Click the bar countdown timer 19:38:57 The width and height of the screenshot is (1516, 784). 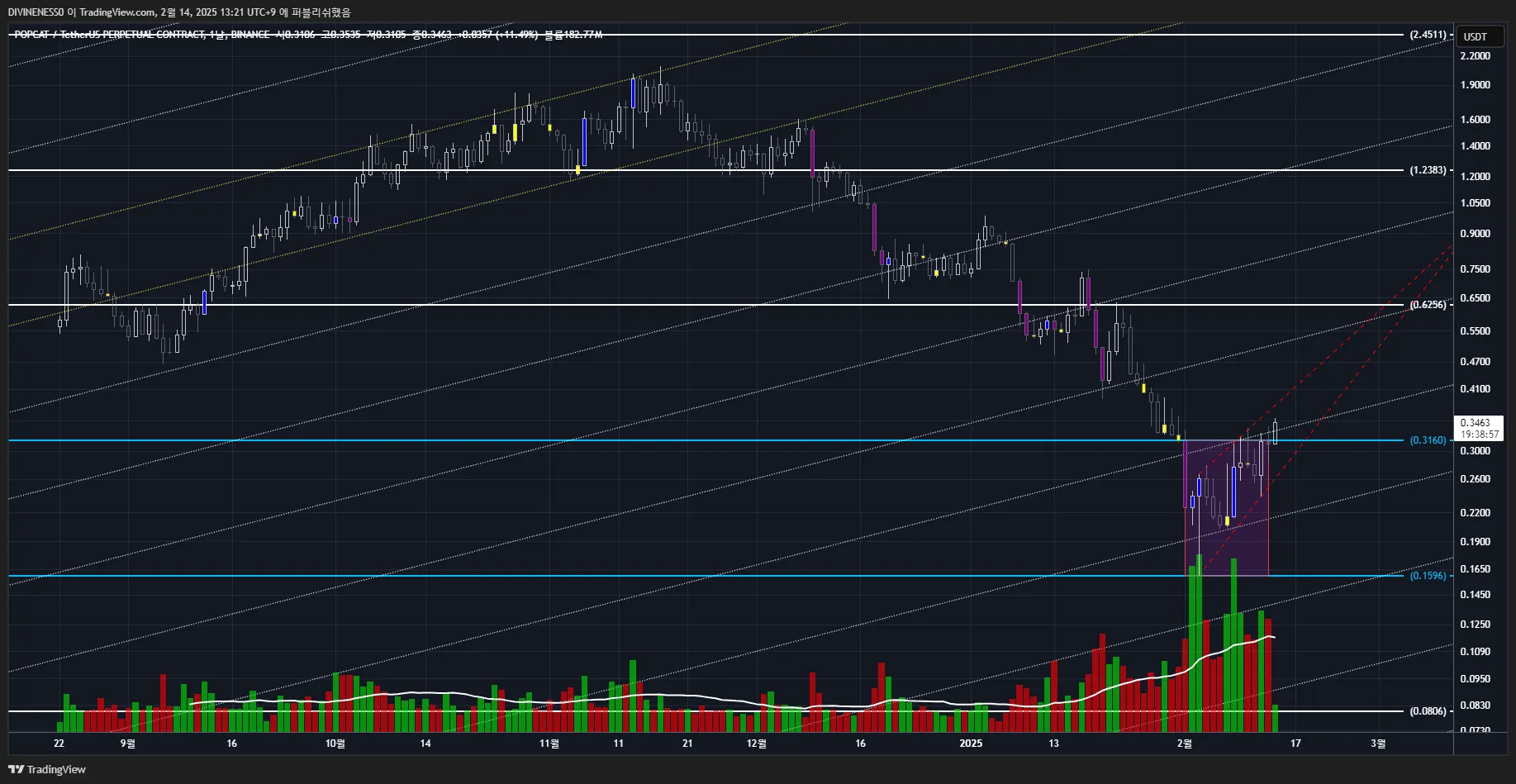[x=1479, y=435]
